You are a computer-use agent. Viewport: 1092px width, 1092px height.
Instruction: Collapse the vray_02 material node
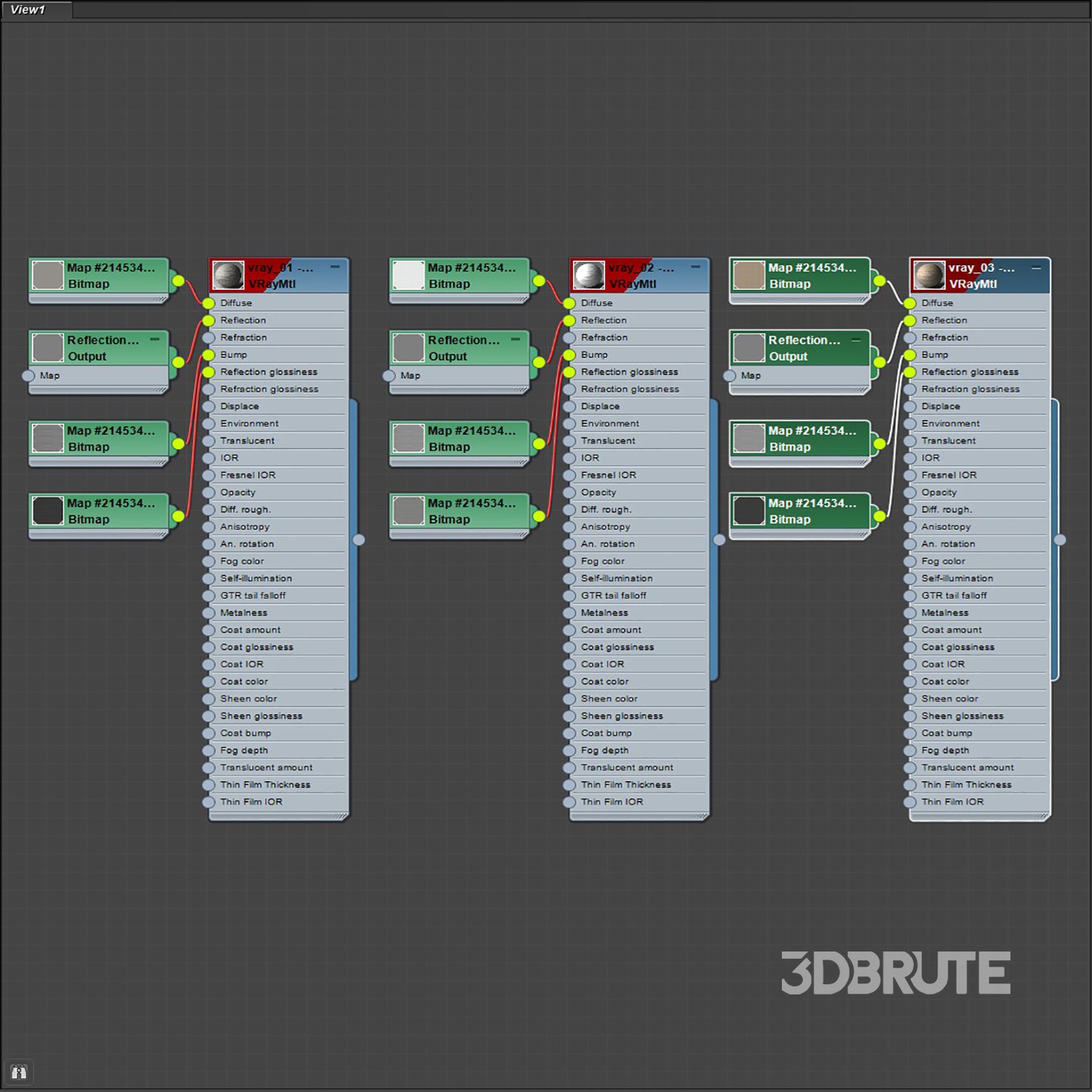click(695, 267)
